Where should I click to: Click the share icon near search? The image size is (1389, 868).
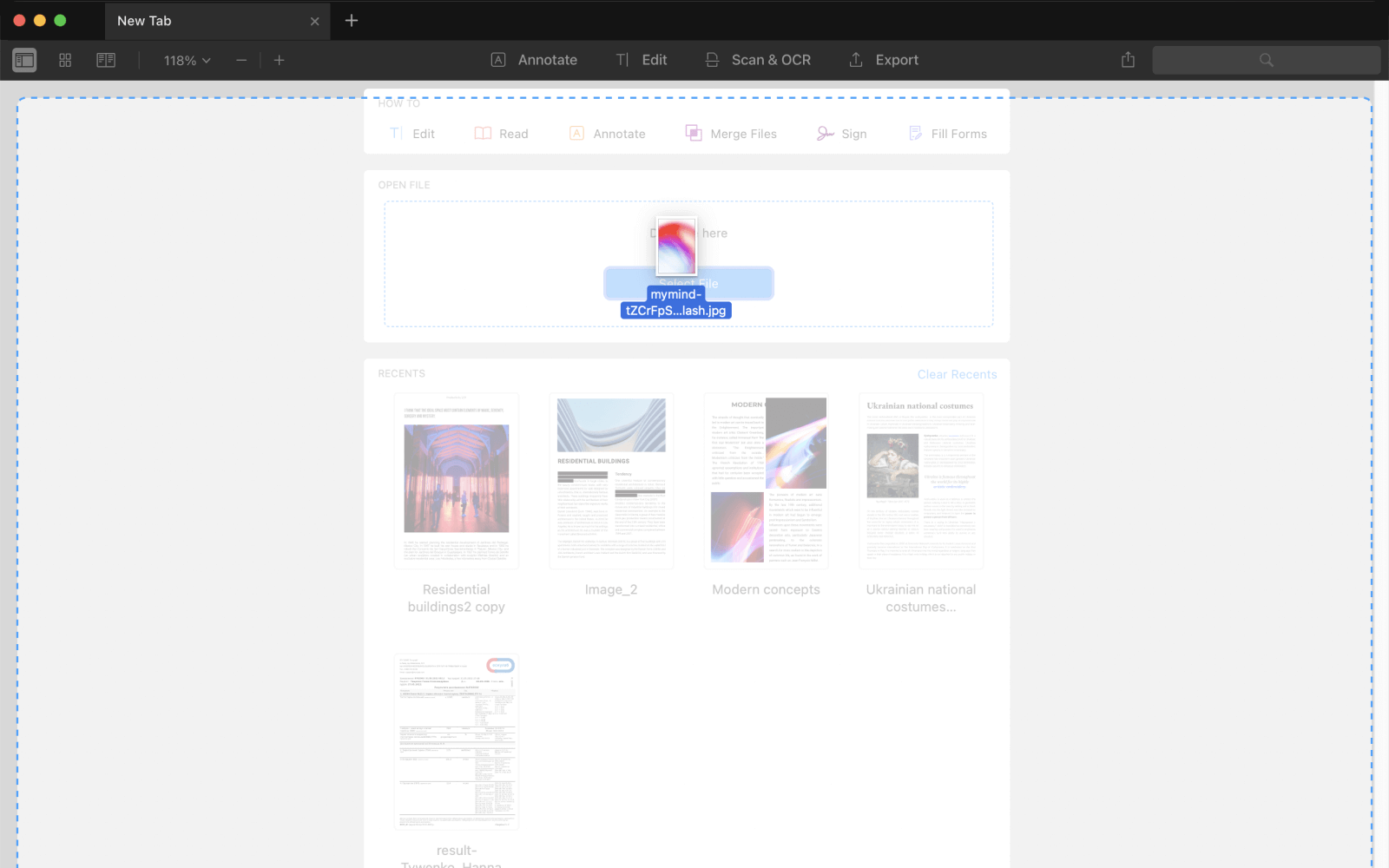pyautogui.click(x=1128, y=60)
